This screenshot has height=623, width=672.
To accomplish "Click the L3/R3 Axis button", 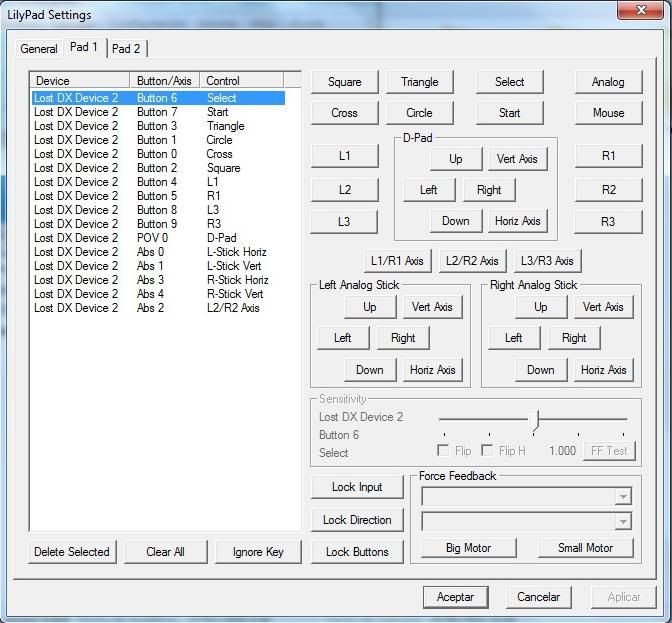I will [547, 261].
